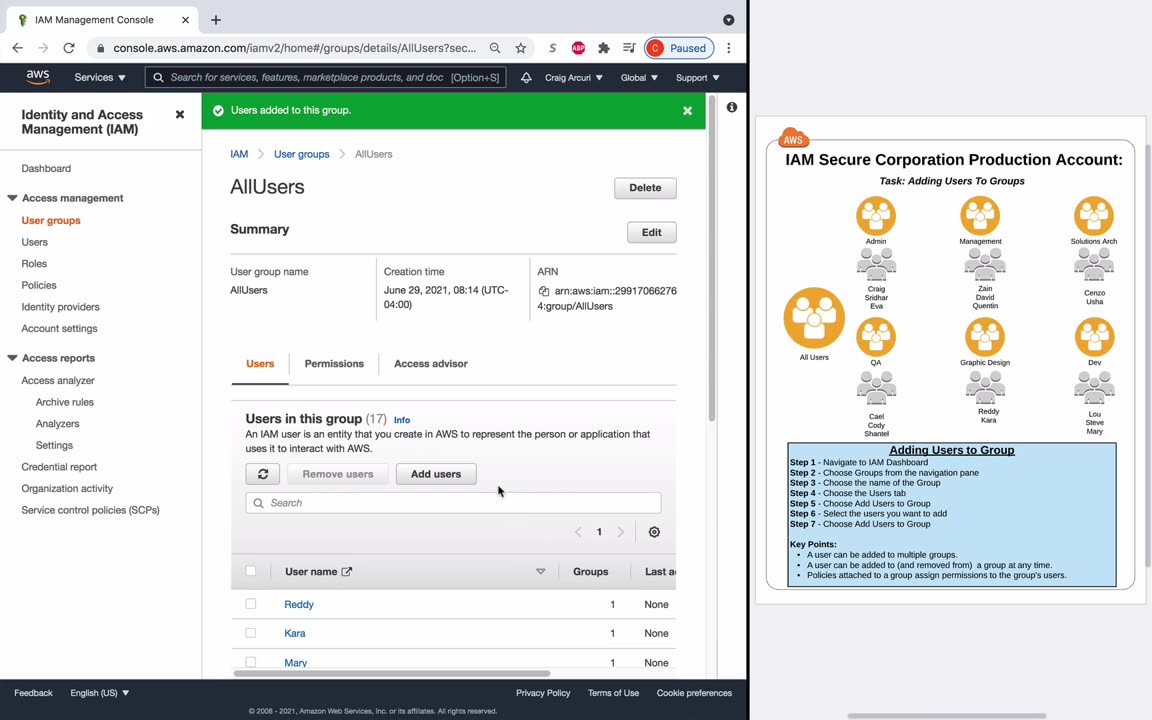Go to next page of users

[x=621, y=532]
